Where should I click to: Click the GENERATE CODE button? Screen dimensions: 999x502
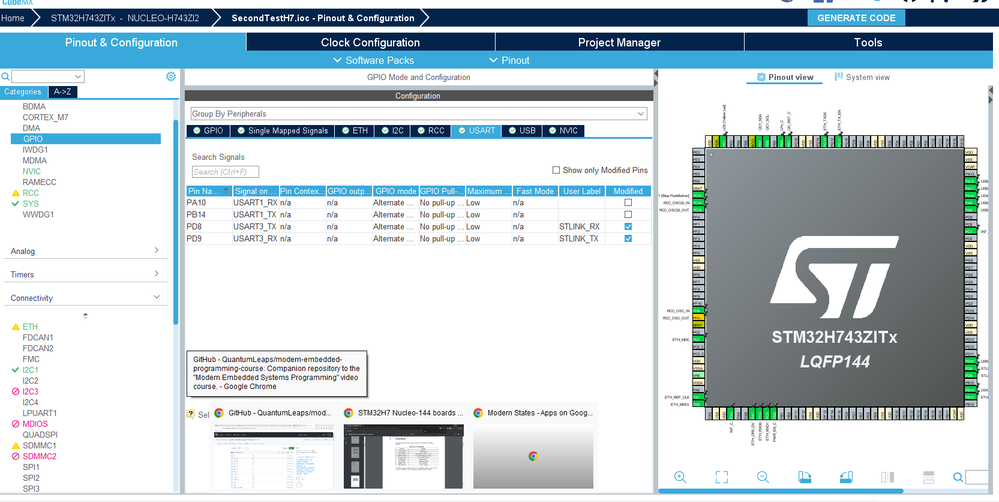856,18
